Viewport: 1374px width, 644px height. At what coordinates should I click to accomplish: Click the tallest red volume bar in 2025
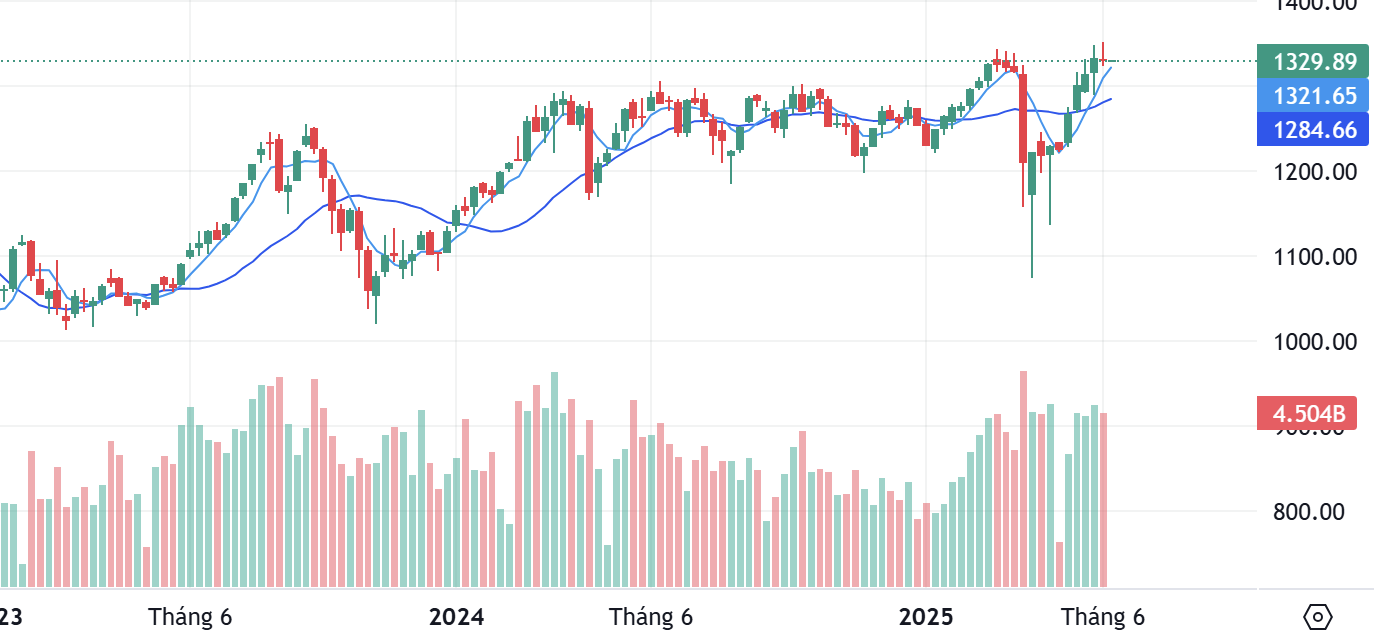[x=1023, y=480]
